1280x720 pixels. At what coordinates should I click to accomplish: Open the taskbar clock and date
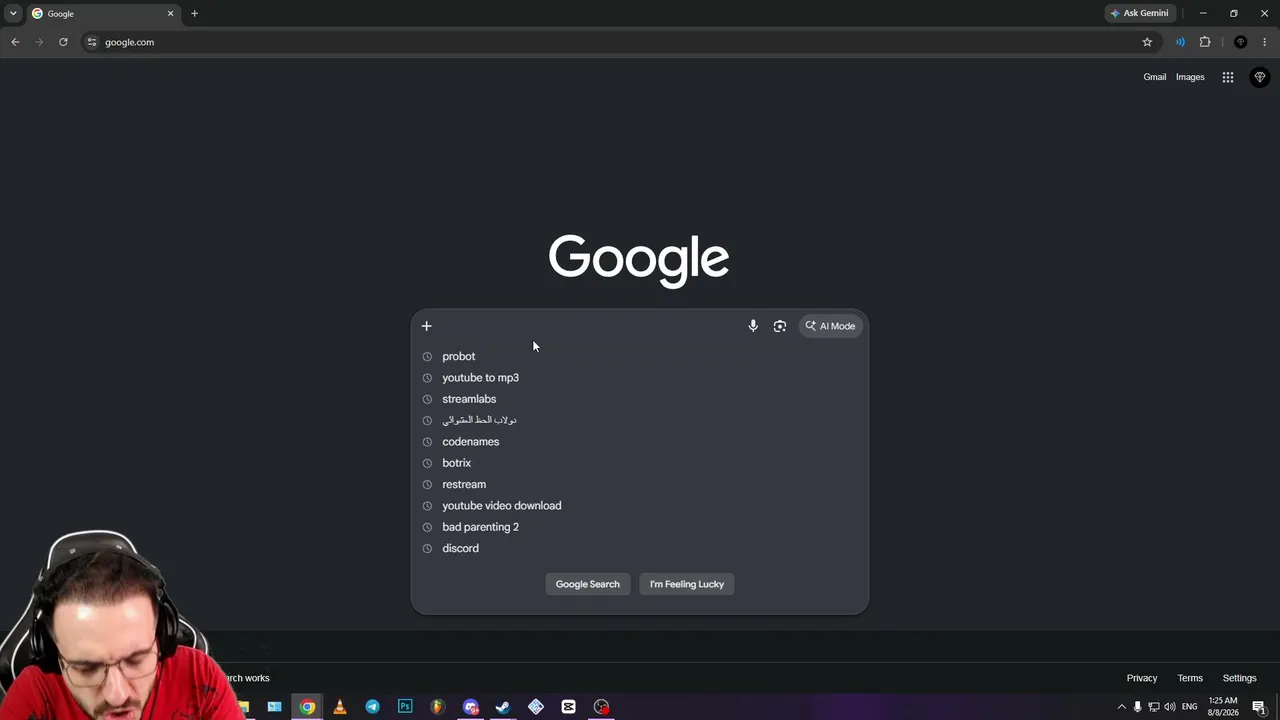tap(1223, 707)
